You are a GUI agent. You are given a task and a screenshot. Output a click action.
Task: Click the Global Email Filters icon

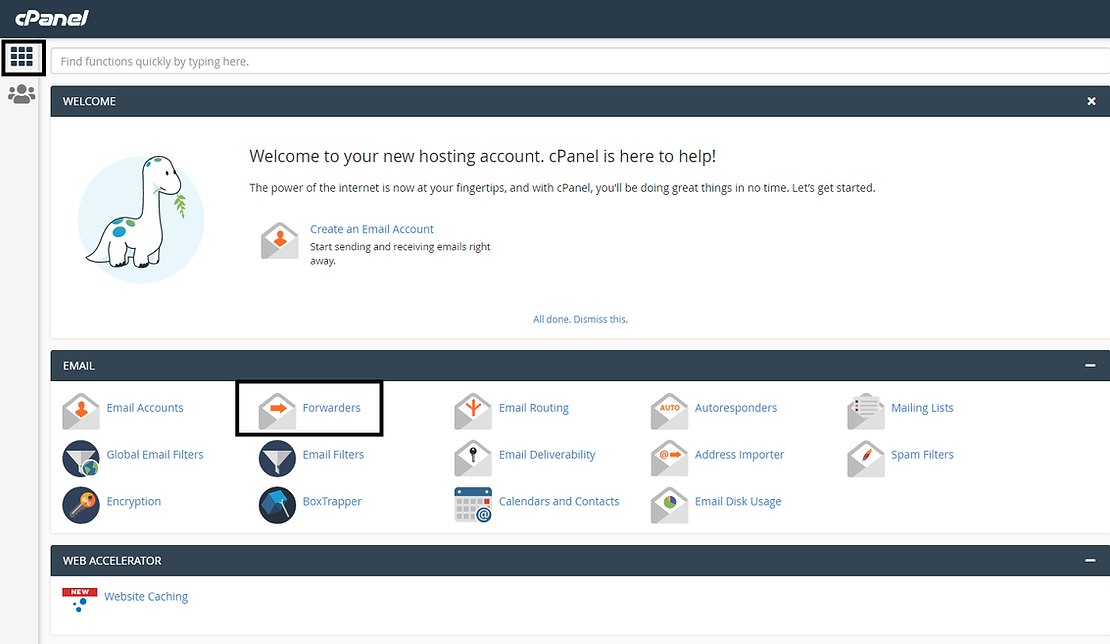click(x=81, y=457)
